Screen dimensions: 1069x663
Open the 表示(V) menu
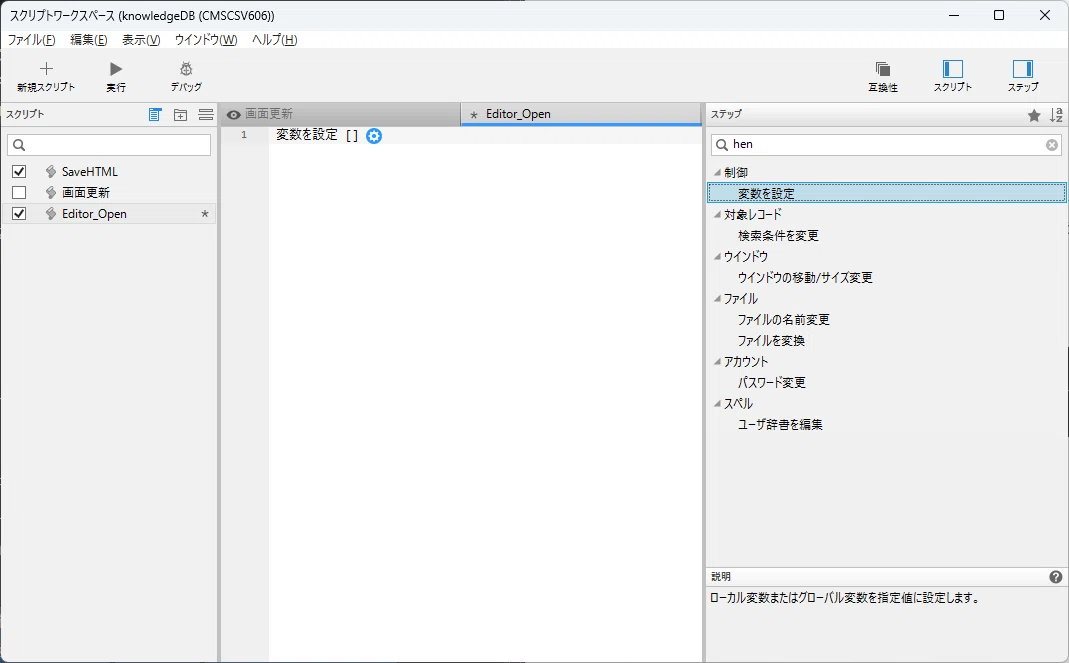click(x=141, y=40)
